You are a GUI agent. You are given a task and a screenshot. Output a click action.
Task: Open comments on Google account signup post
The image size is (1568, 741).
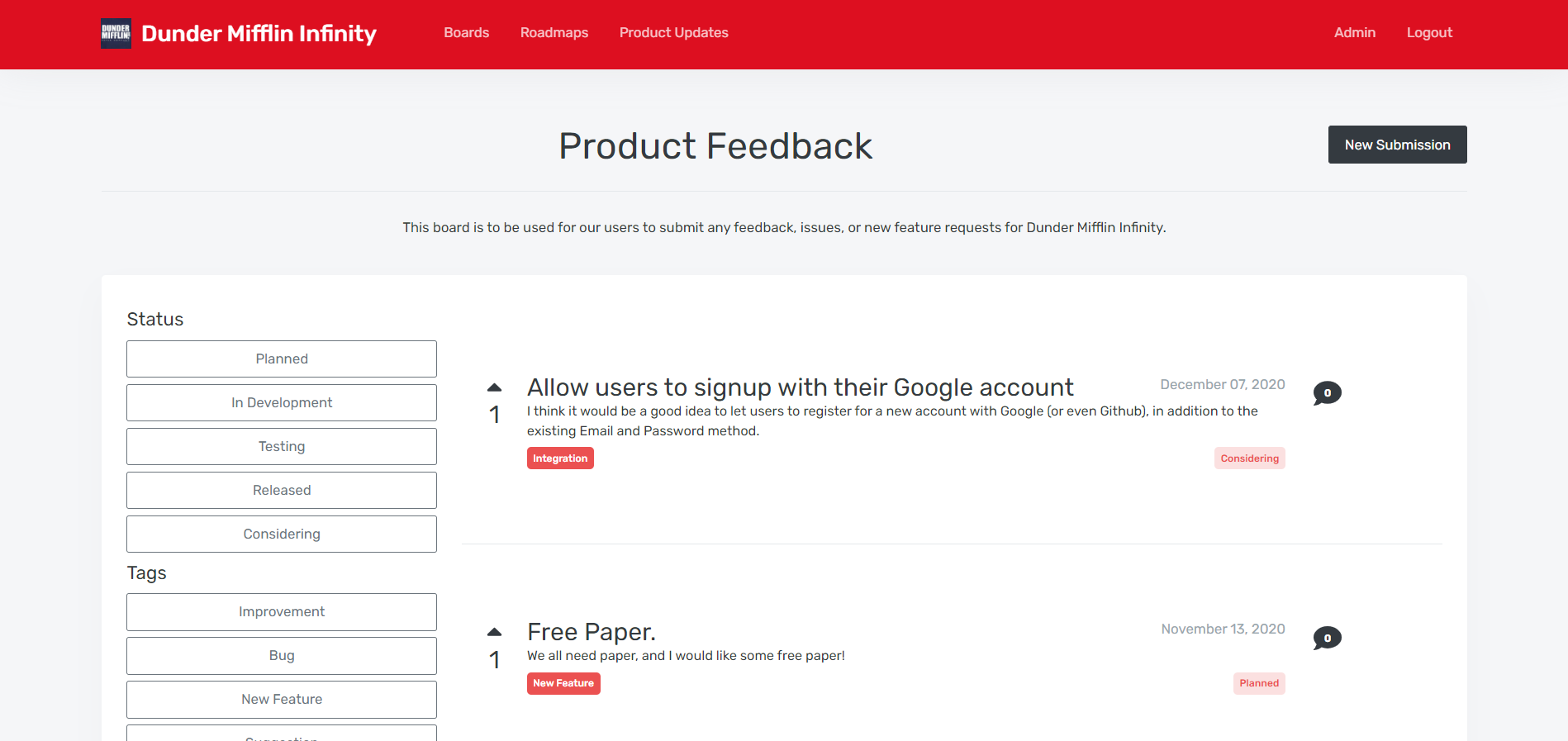[1327, 393]
